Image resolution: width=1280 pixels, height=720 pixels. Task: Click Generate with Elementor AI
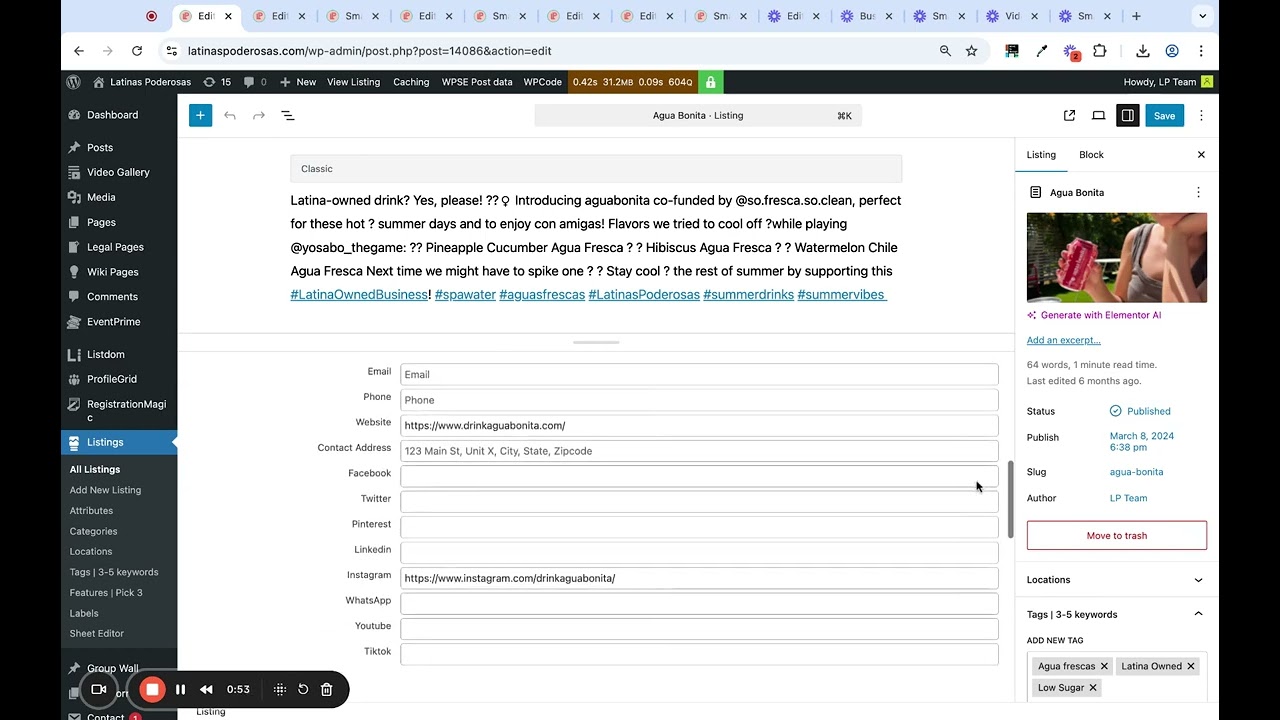1094,315
